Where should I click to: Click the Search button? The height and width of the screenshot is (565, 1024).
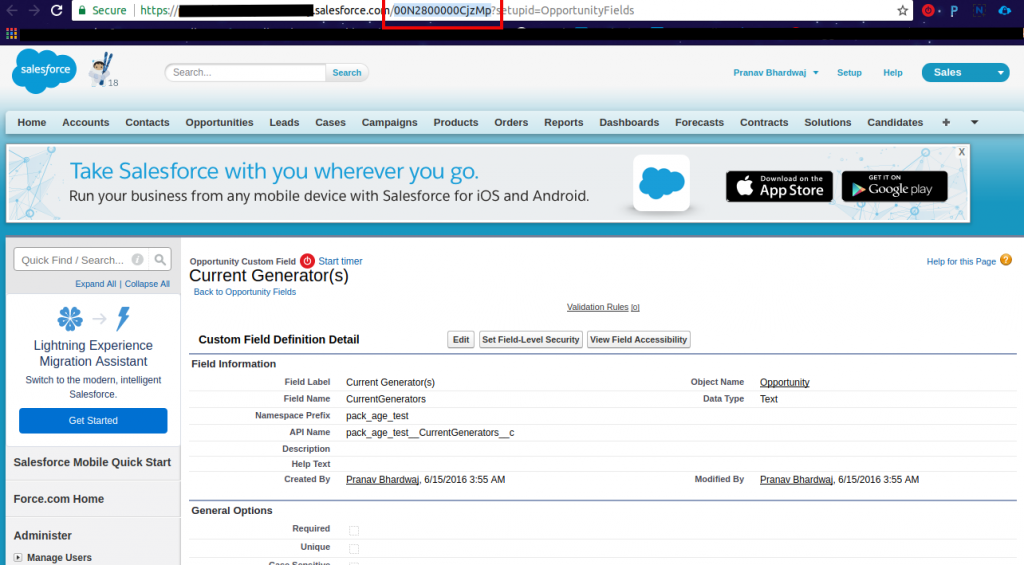click(347, 73)
